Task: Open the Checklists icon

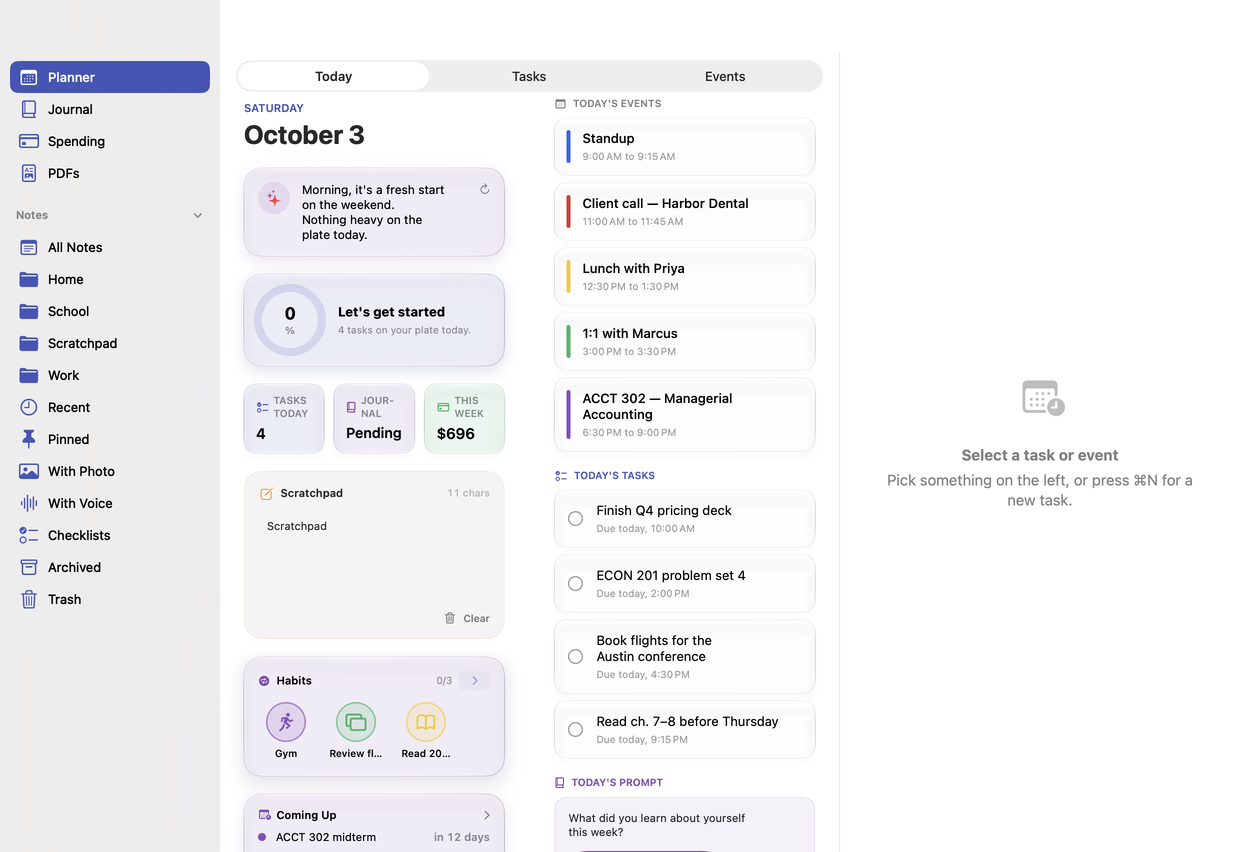Action: point(29,535)
